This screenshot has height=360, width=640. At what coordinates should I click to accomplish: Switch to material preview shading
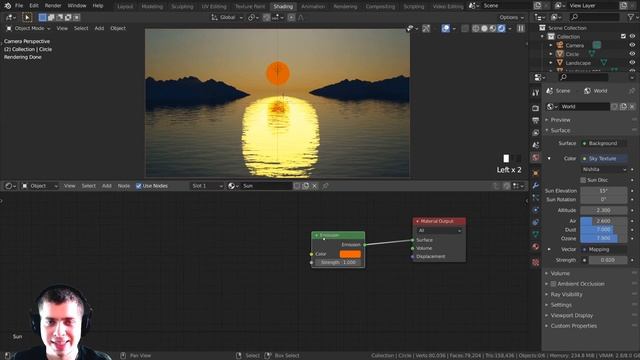pyautogui.click(x=493, y=28)
